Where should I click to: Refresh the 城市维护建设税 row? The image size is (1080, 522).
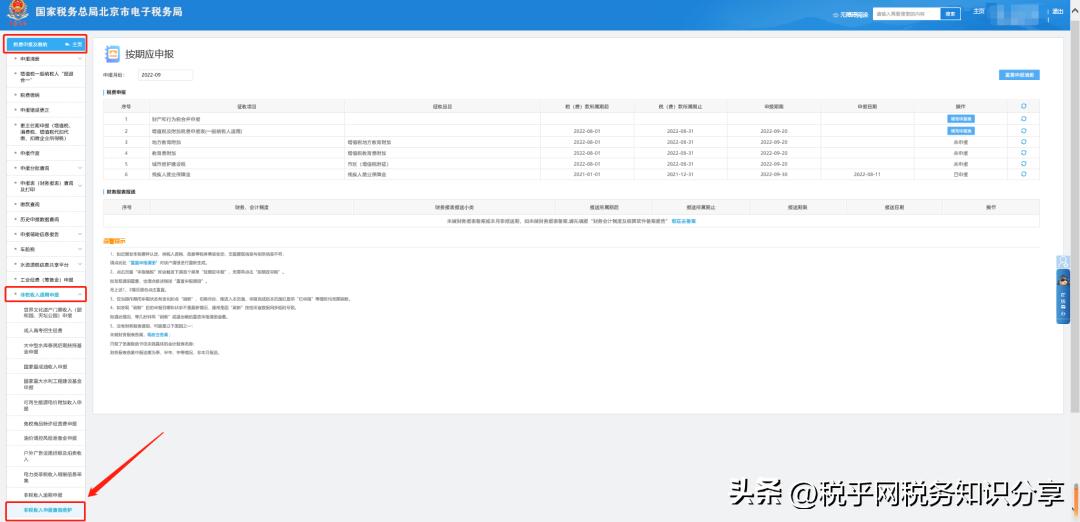click(1024, 163)
